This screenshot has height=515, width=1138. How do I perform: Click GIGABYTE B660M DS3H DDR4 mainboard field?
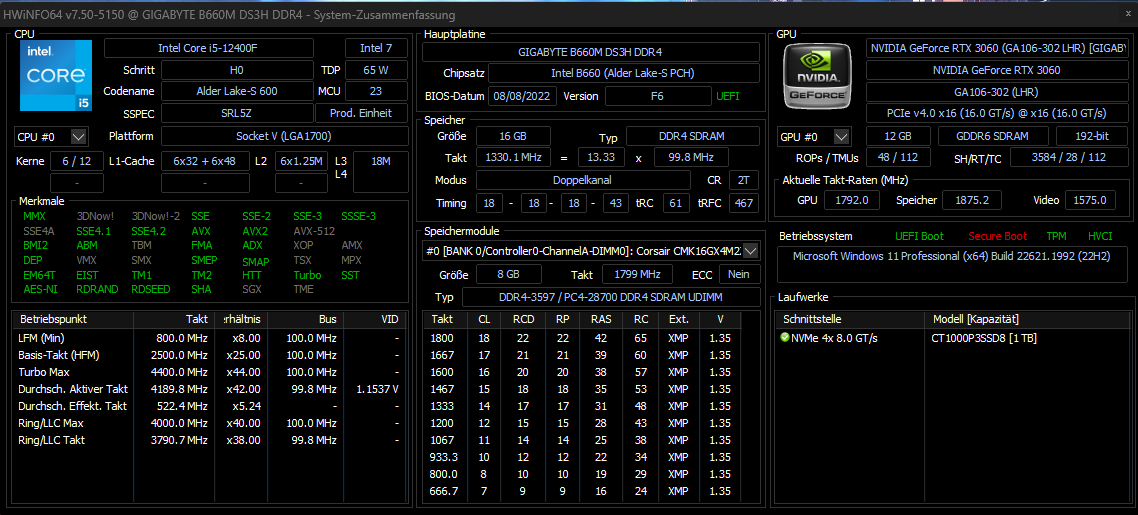point(590,52)
